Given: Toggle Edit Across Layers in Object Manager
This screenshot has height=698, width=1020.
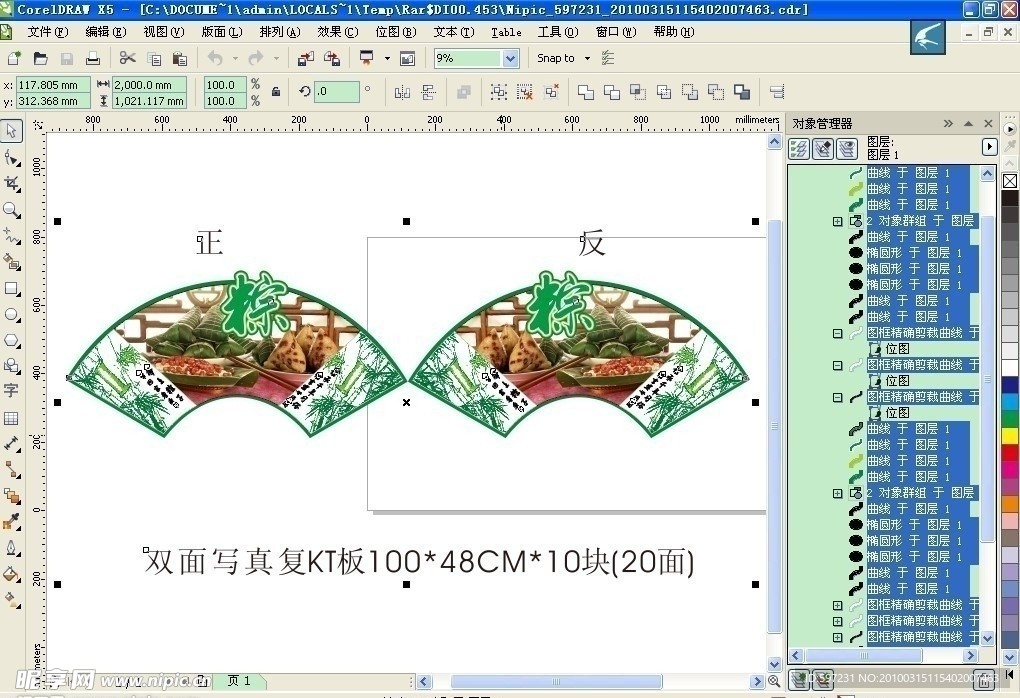Looking at the screenshot, I should point(823,149).
